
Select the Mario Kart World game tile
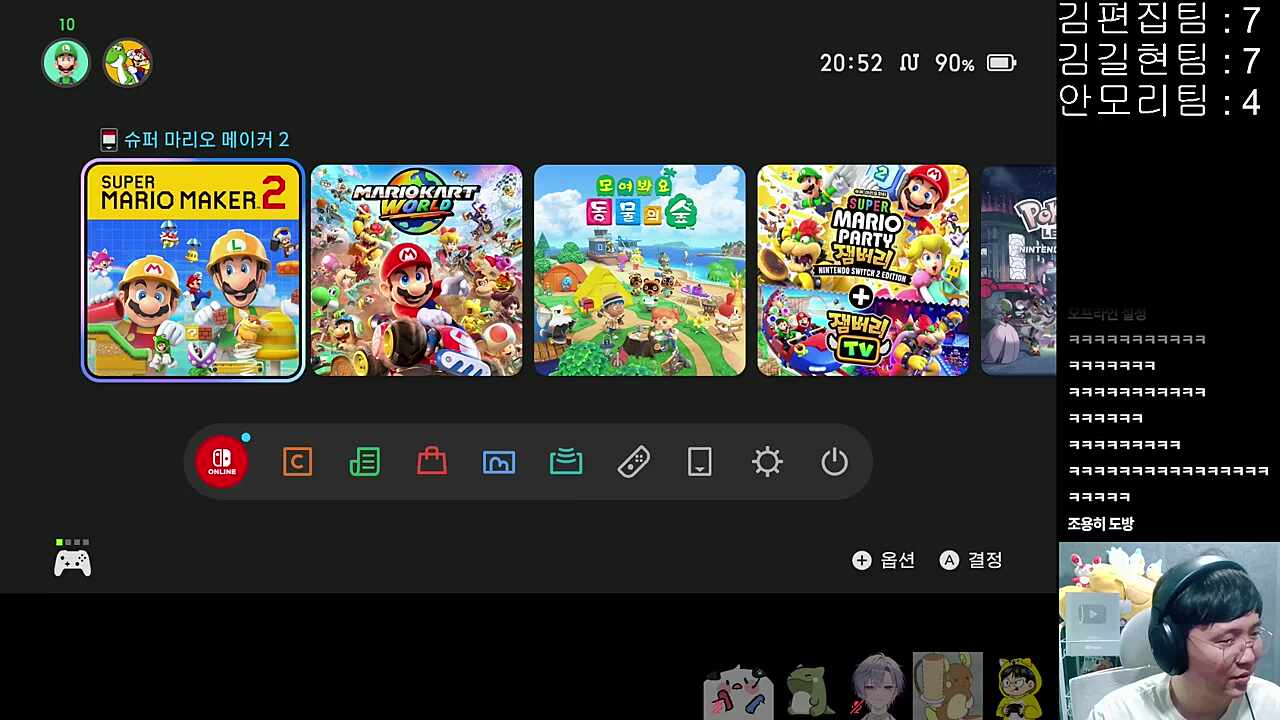tap(416, 271)
